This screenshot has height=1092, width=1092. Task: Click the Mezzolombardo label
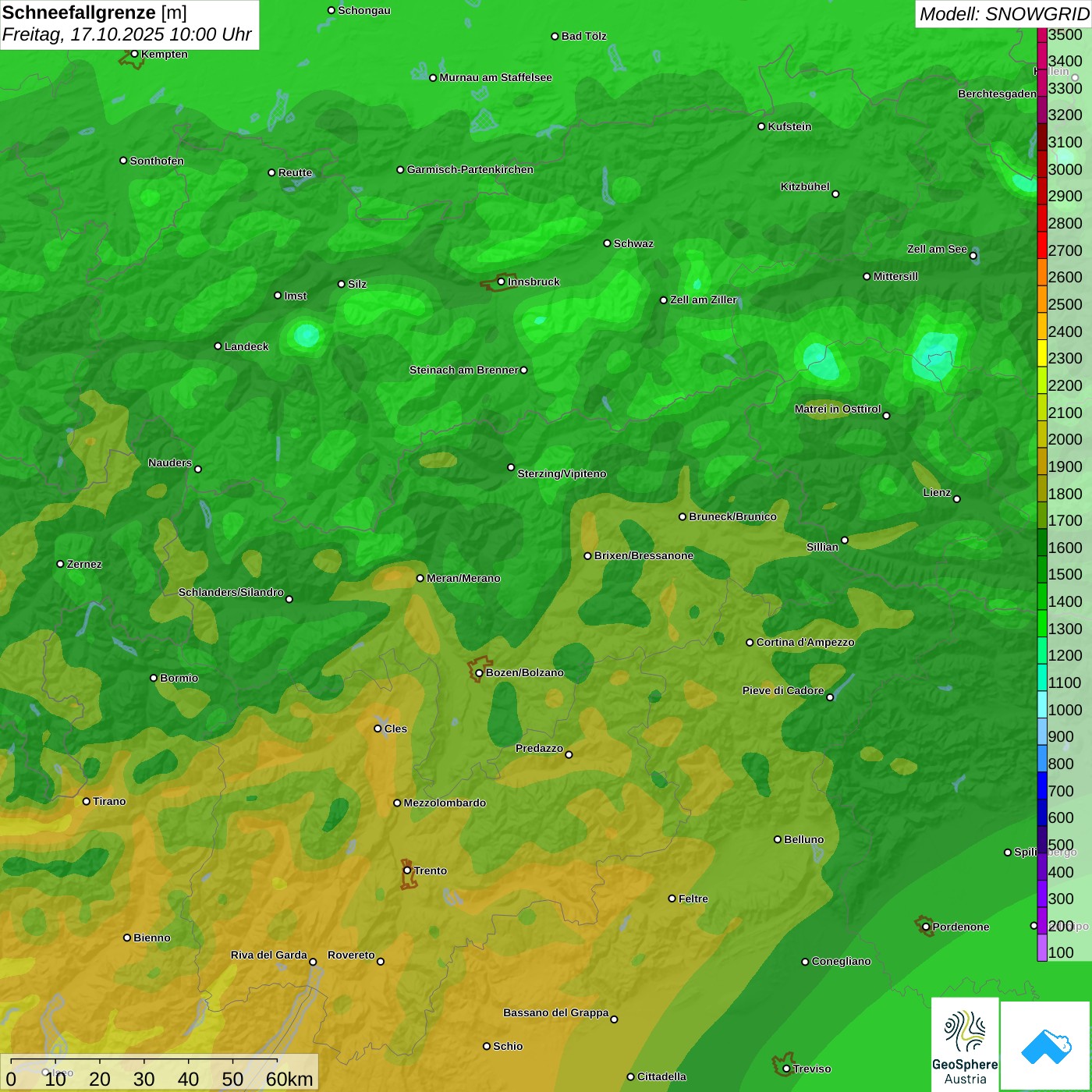tap(445, 803)
